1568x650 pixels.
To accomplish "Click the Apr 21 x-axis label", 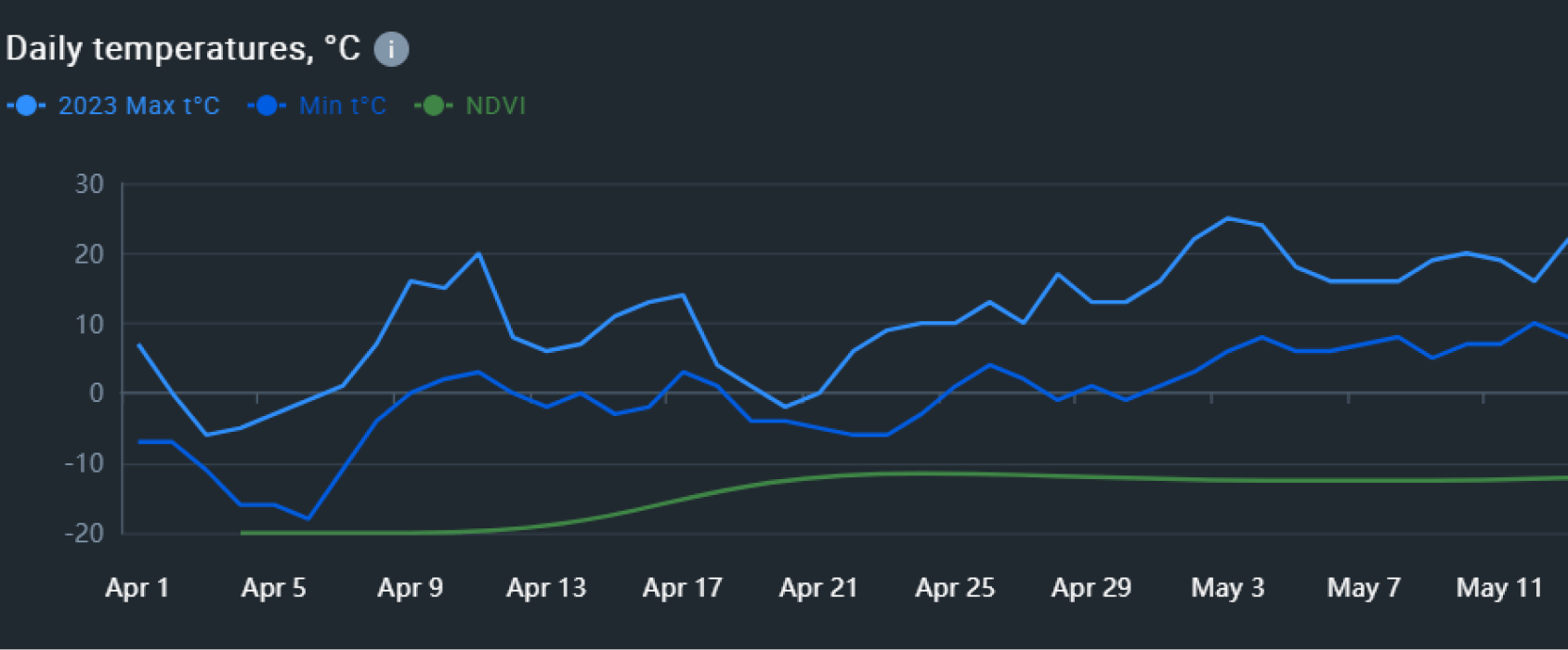I will click(818, 588).
